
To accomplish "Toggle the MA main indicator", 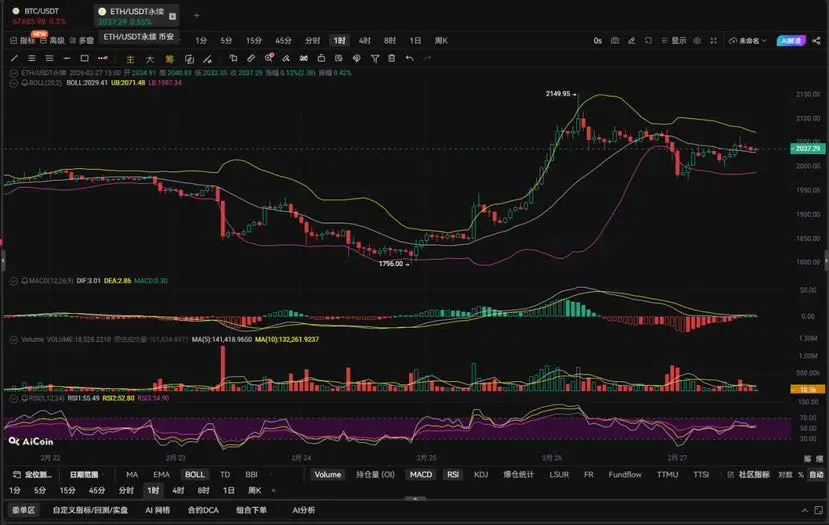I will coord(132,475).
